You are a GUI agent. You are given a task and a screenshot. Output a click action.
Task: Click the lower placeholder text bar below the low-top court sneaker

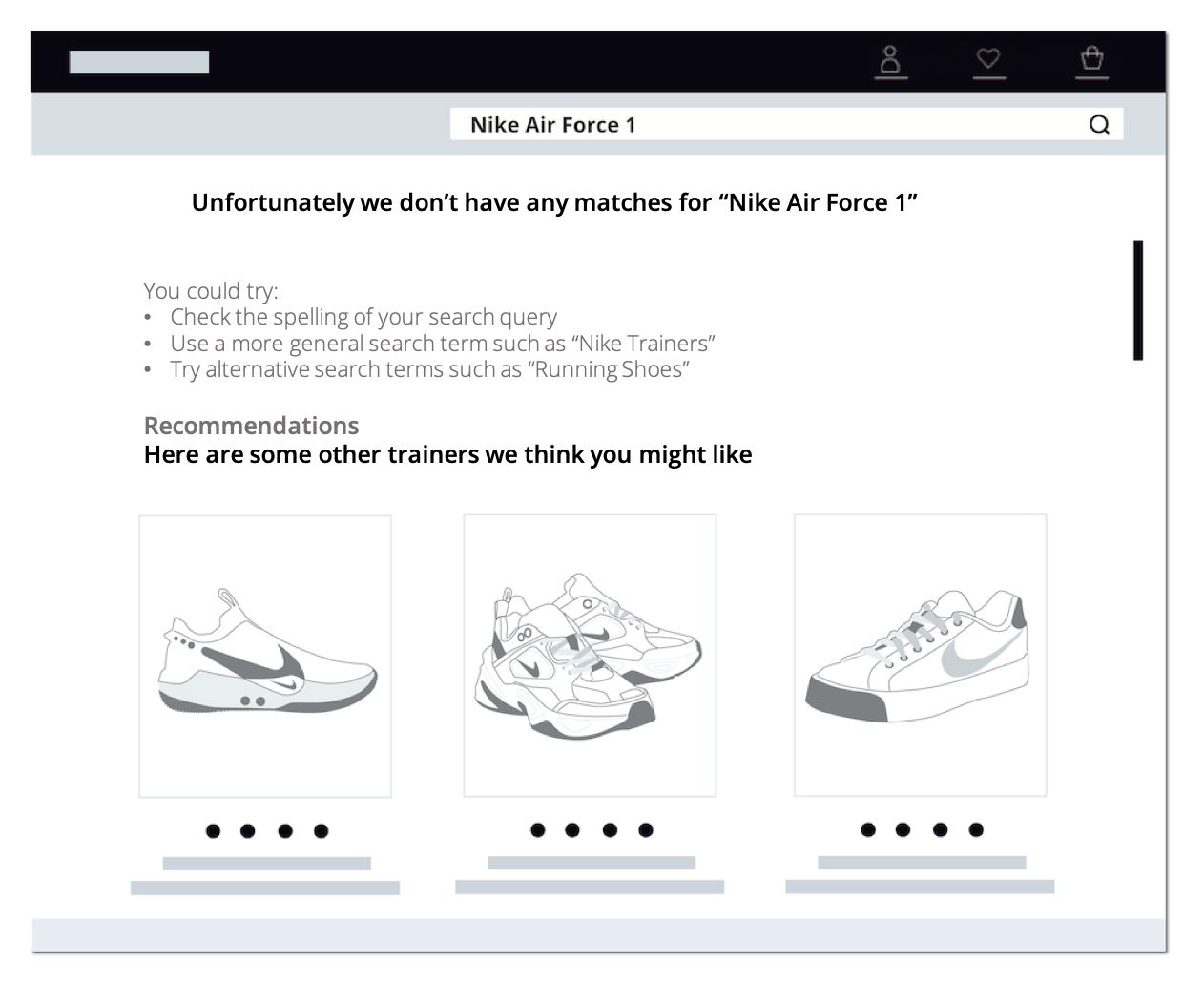[920, 887]
